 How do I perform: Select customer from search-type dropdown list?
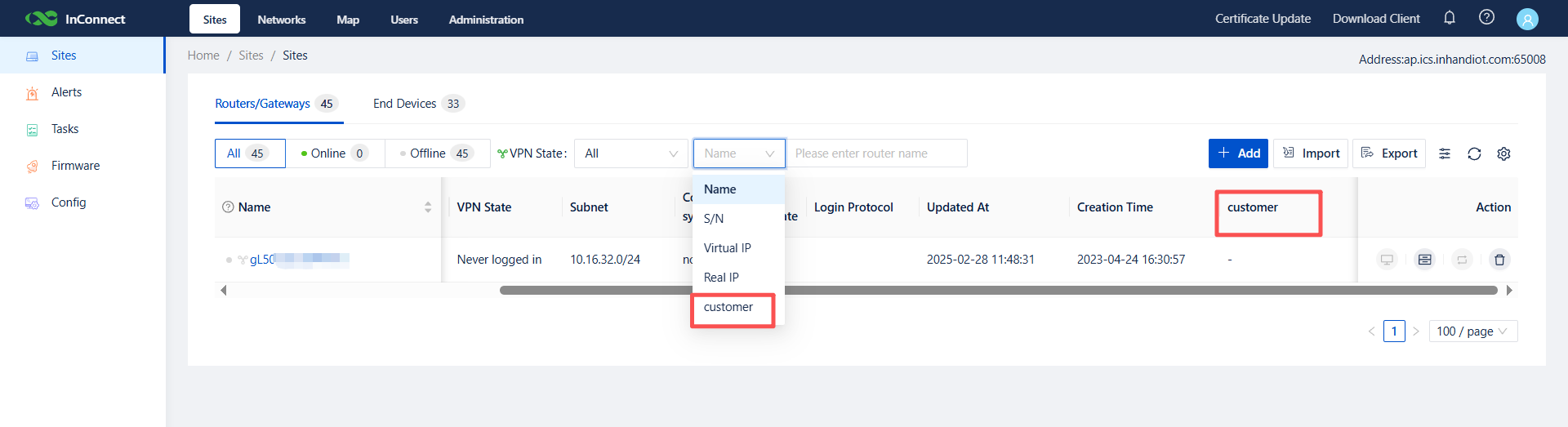[x=728, y=307]
